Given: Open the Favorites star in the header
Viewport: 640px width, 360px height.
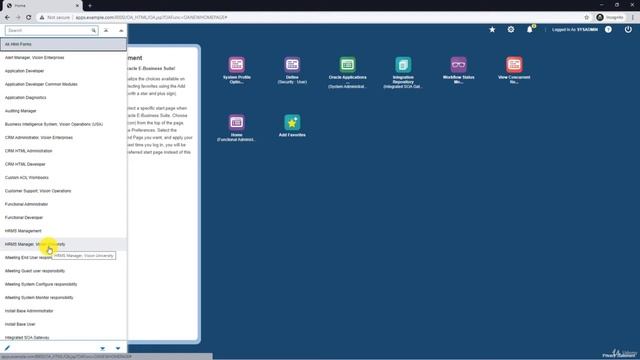Looking at the screenshot, I should click(x=492, y=29).
